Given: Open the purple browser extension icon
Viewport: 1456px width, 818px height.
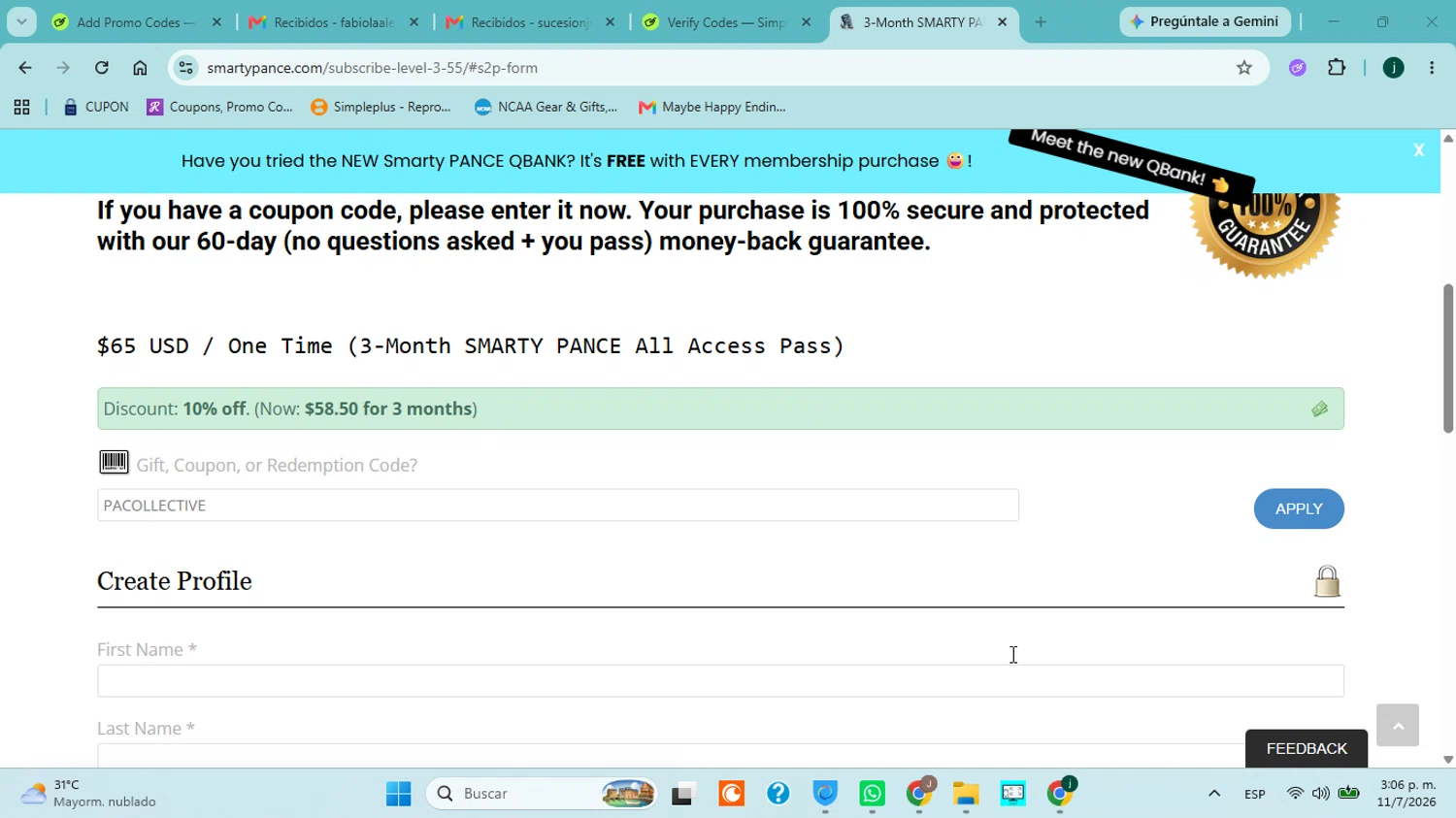Looking at the screenshot, I should pyautogui.click(x=1298, y=68).
